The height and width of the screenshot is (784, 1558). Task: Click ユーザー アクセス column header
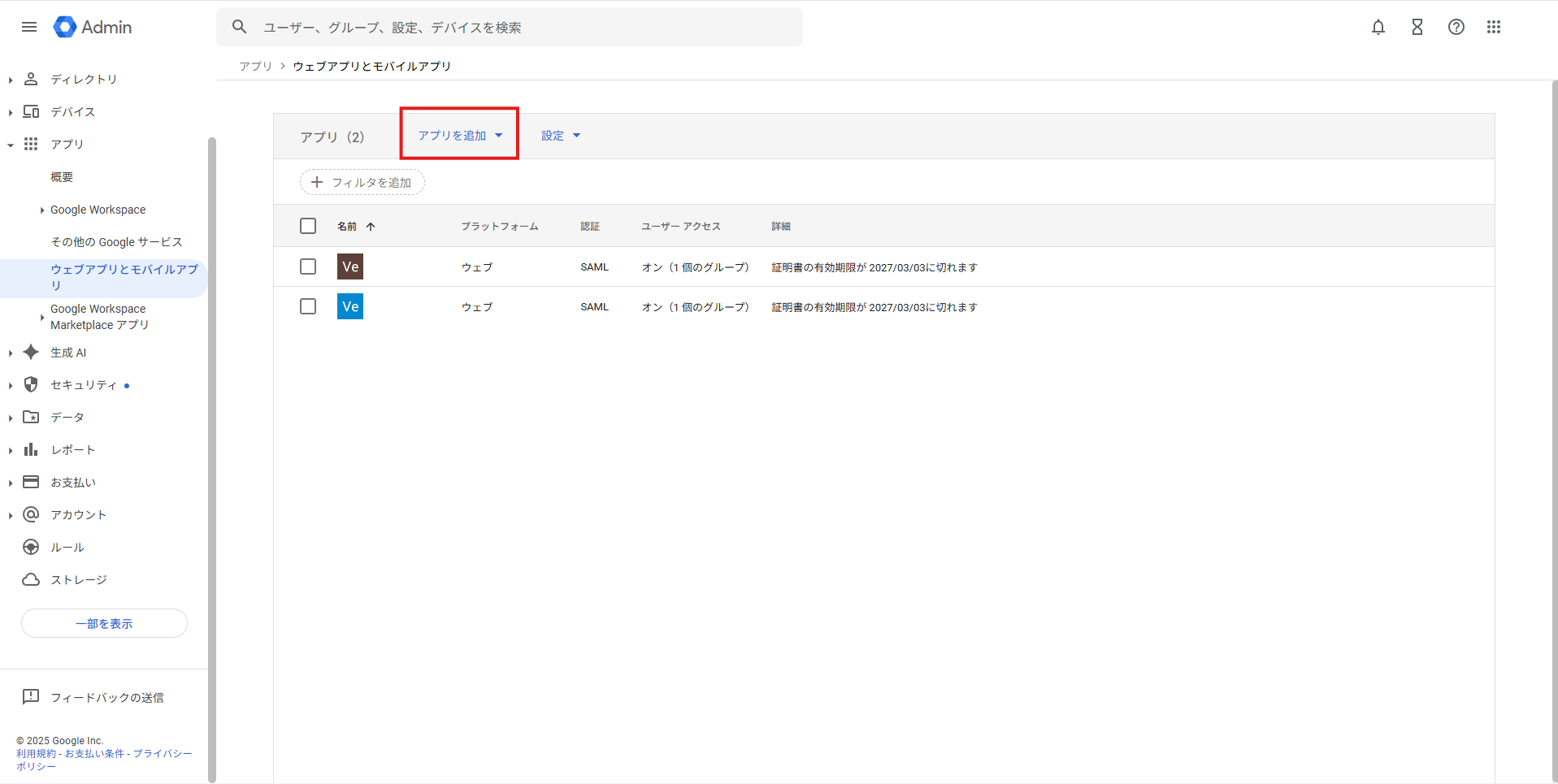tap(681, 227)
